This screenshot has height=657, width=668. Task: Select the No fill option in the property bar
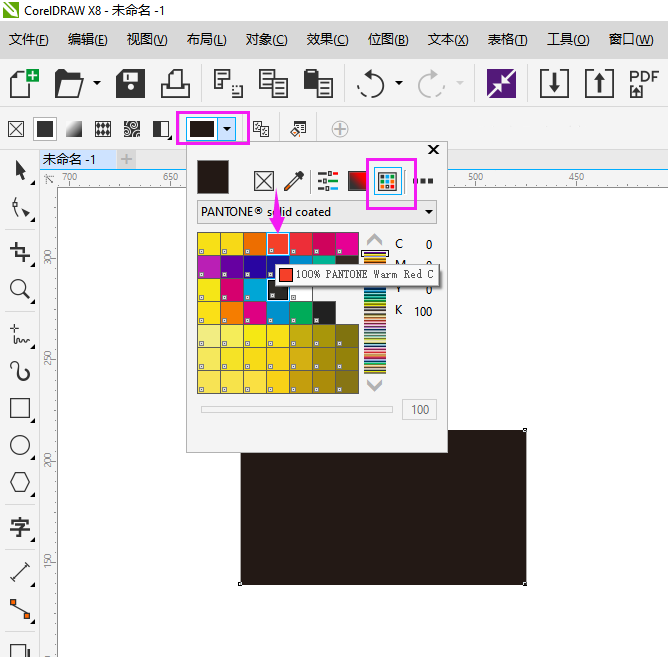(x=16, y=129)
